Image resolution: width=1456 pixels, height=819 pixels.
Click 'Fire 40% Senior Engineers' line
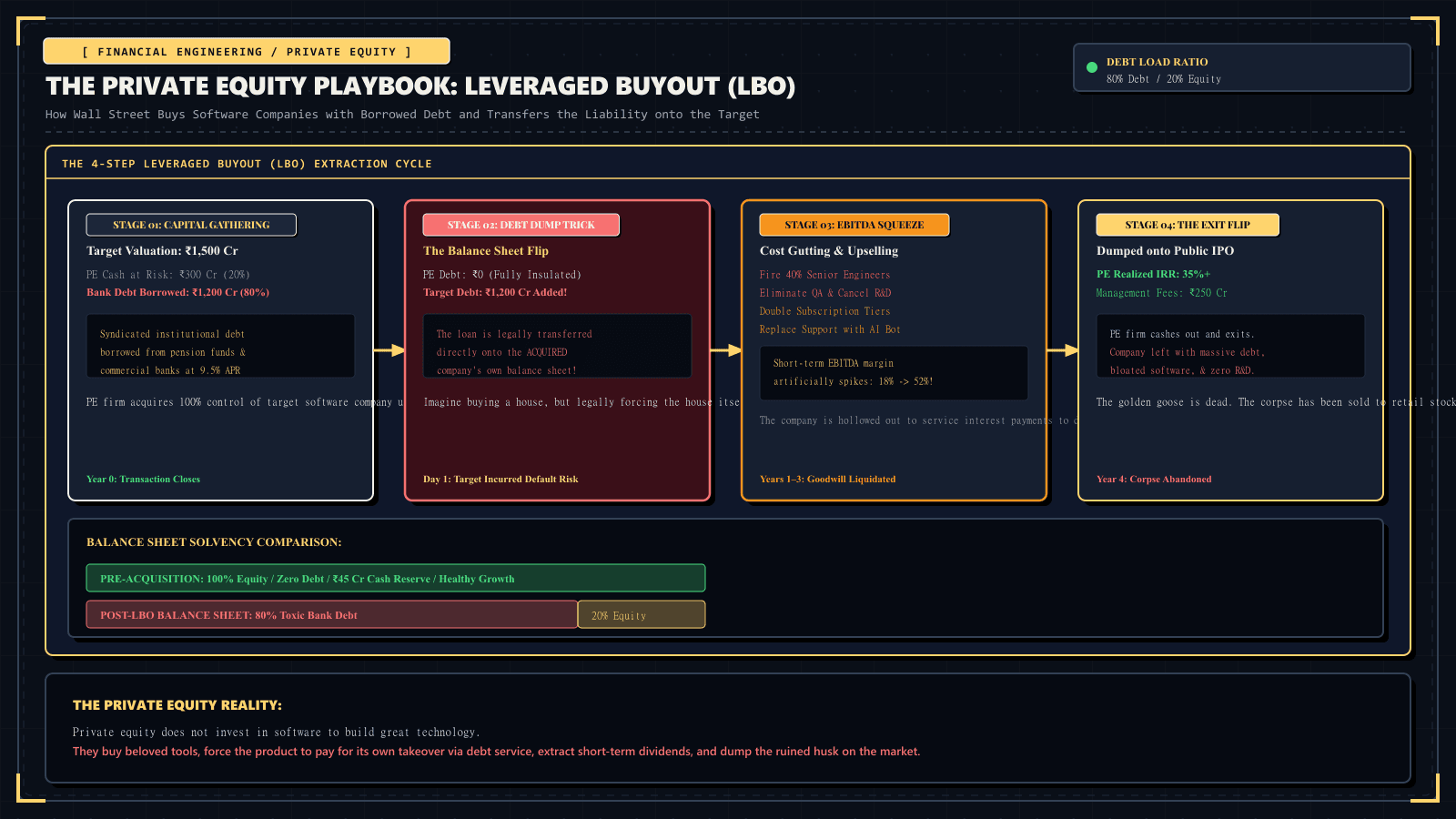click(x=825, y=275)
